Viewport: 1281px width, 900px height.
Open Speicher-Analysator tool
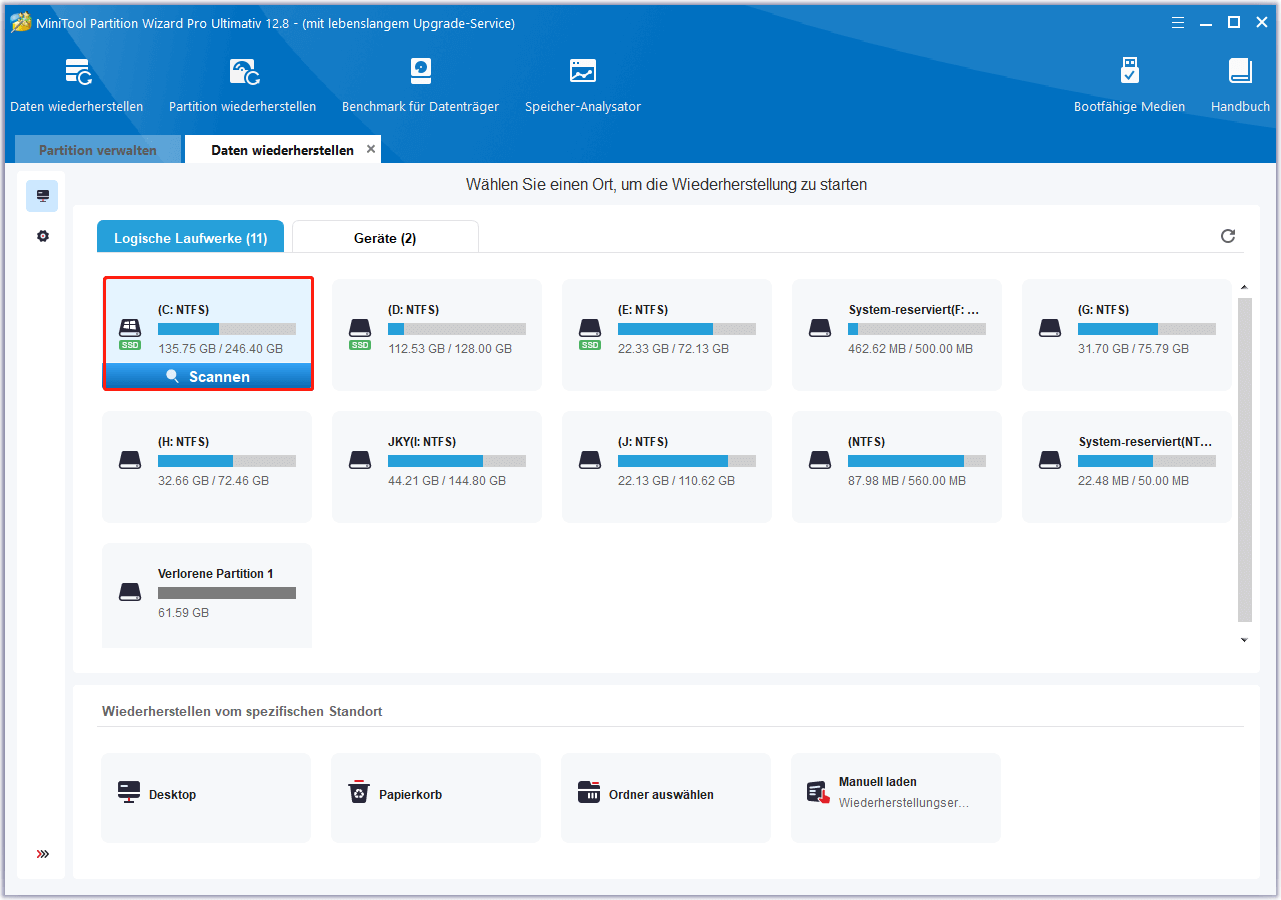[583, 85]
